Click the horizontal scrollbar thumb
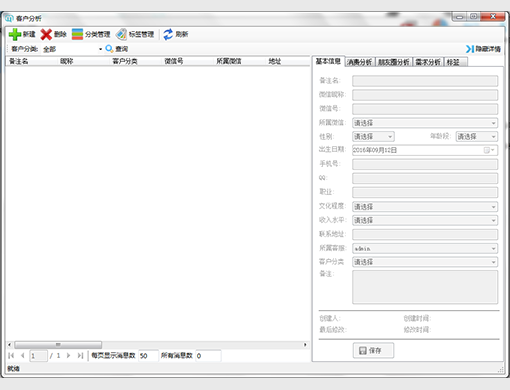The height and width of the screenshot is (390, 510). point(58,344)
